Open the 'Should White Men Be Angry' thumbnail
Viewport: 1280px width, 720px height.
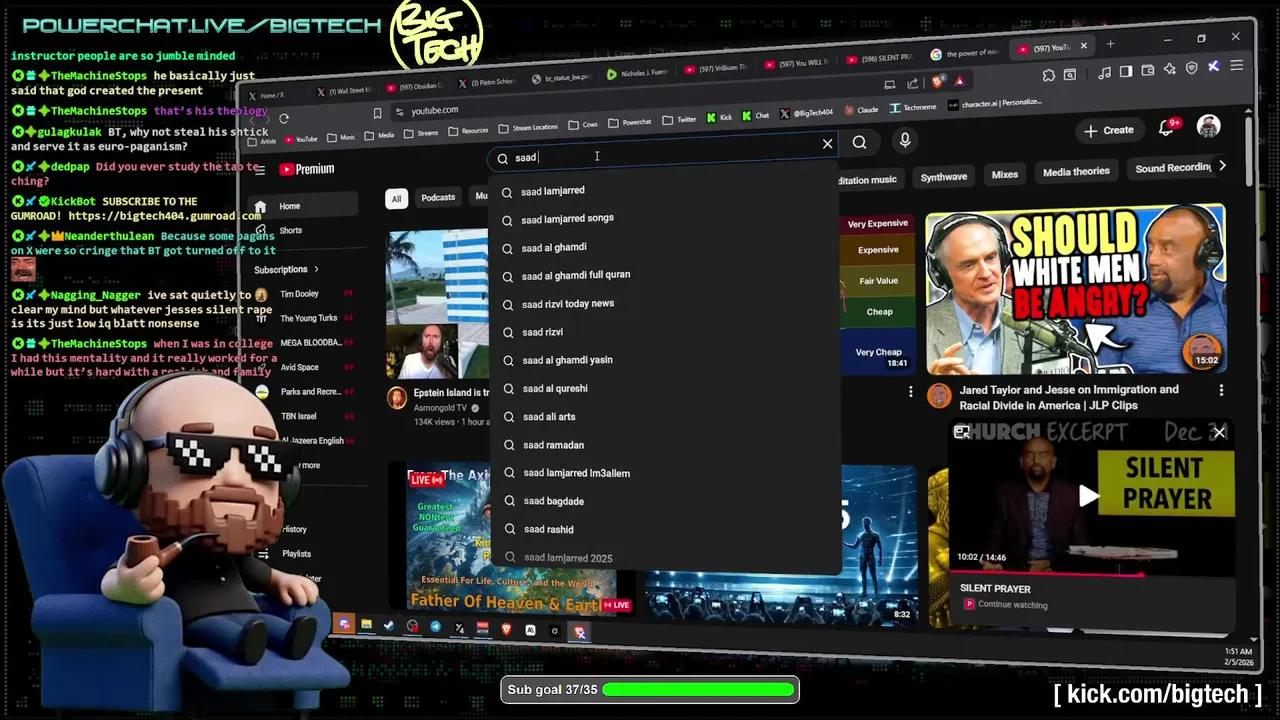(1075, 290)
